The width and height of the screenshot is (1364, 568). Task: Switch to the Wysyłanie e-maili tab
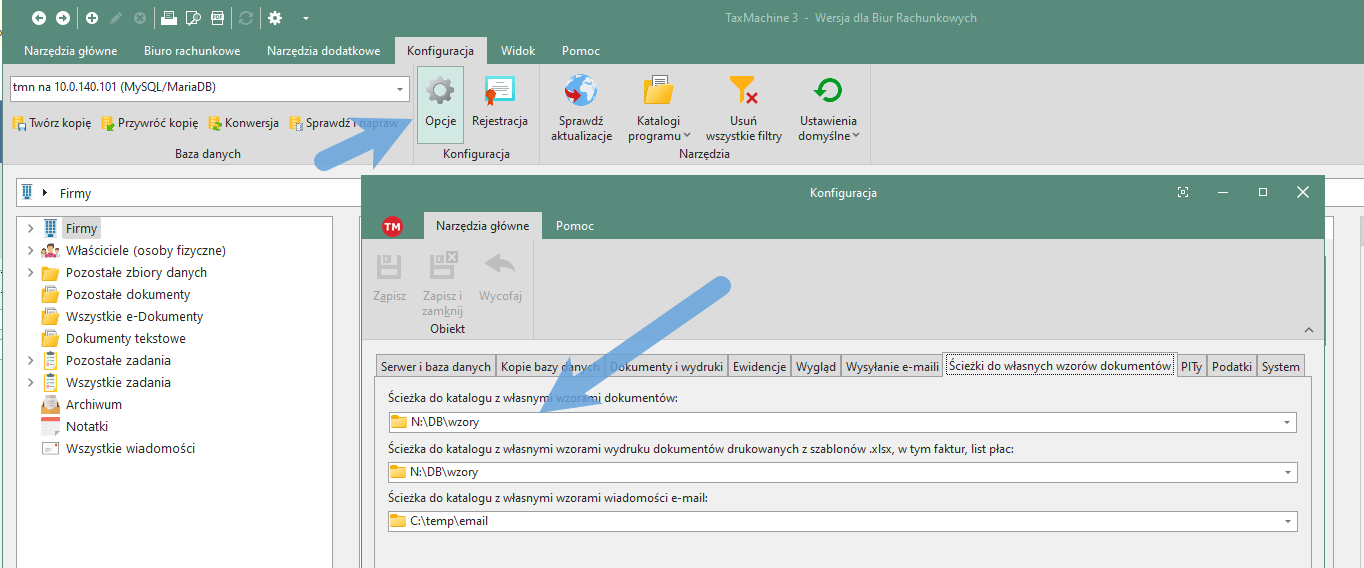point(892,367)
